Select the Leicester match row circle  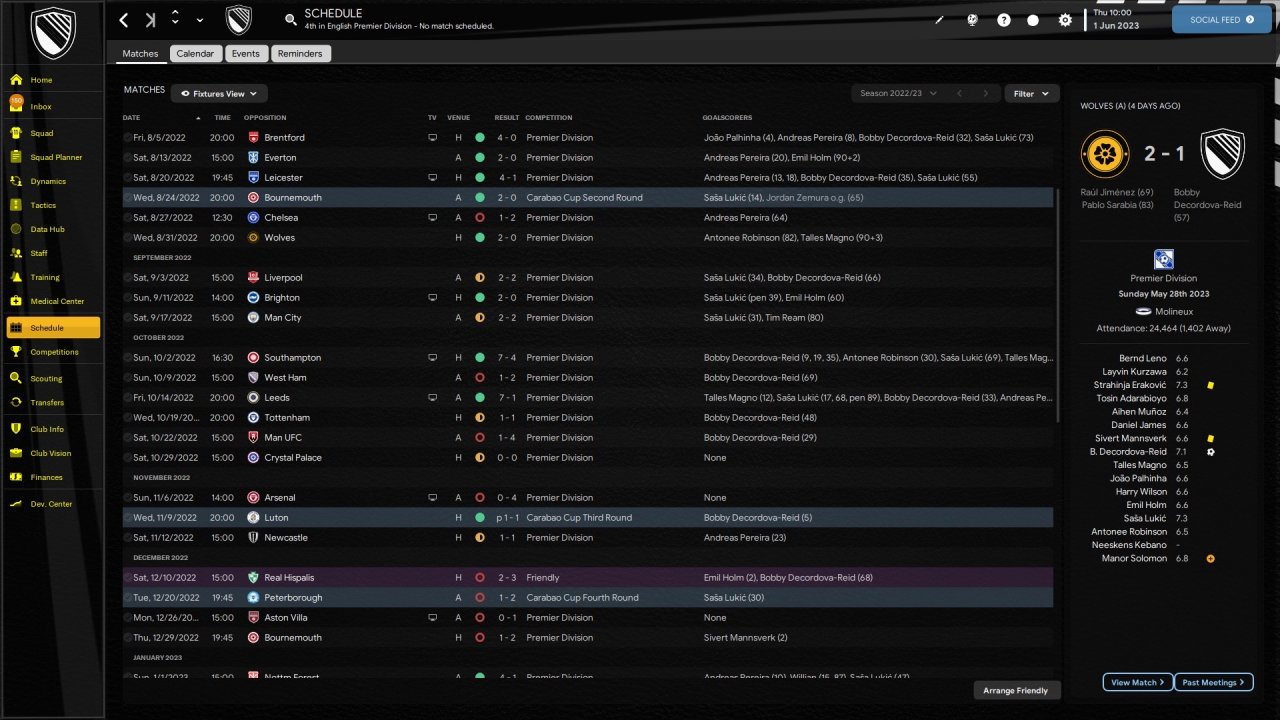point(128,178)
